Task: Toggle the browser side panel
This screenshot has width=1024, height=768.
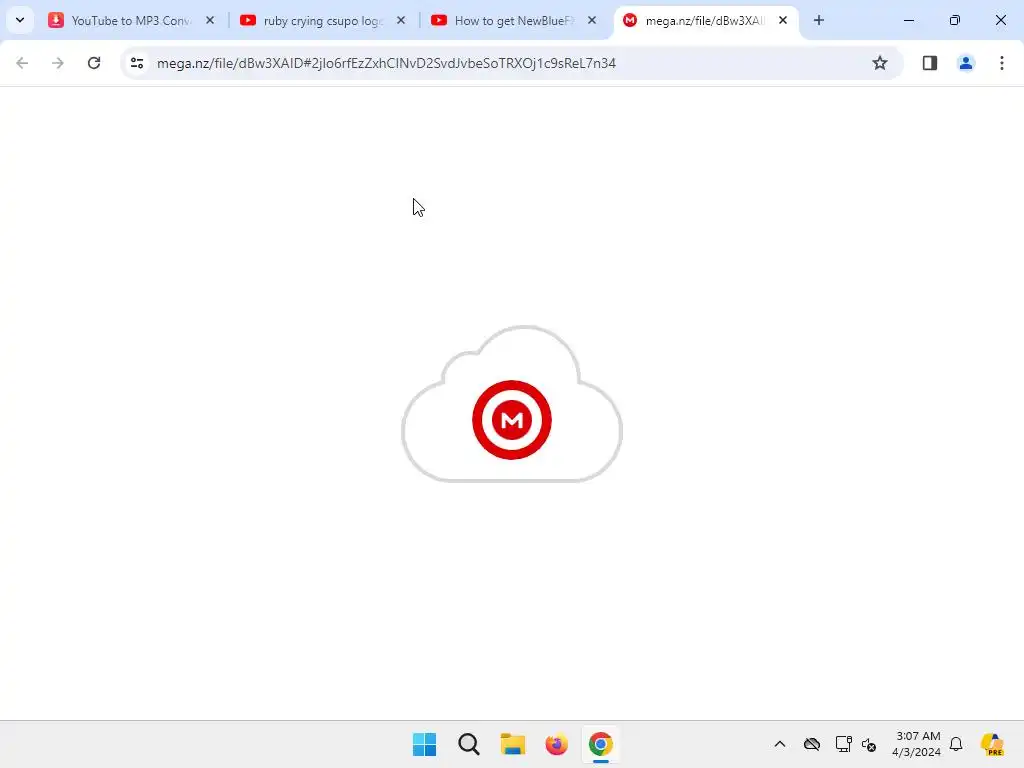Action: pos(930,63)
